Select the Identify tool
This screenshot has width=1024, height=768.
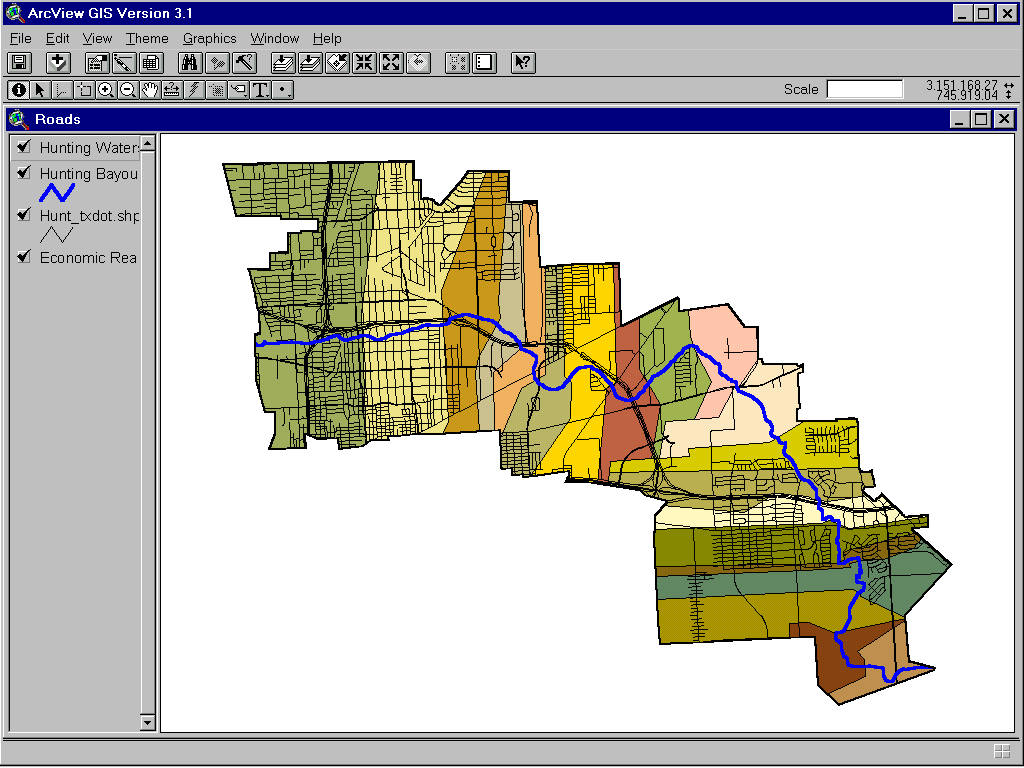(18, 89)
